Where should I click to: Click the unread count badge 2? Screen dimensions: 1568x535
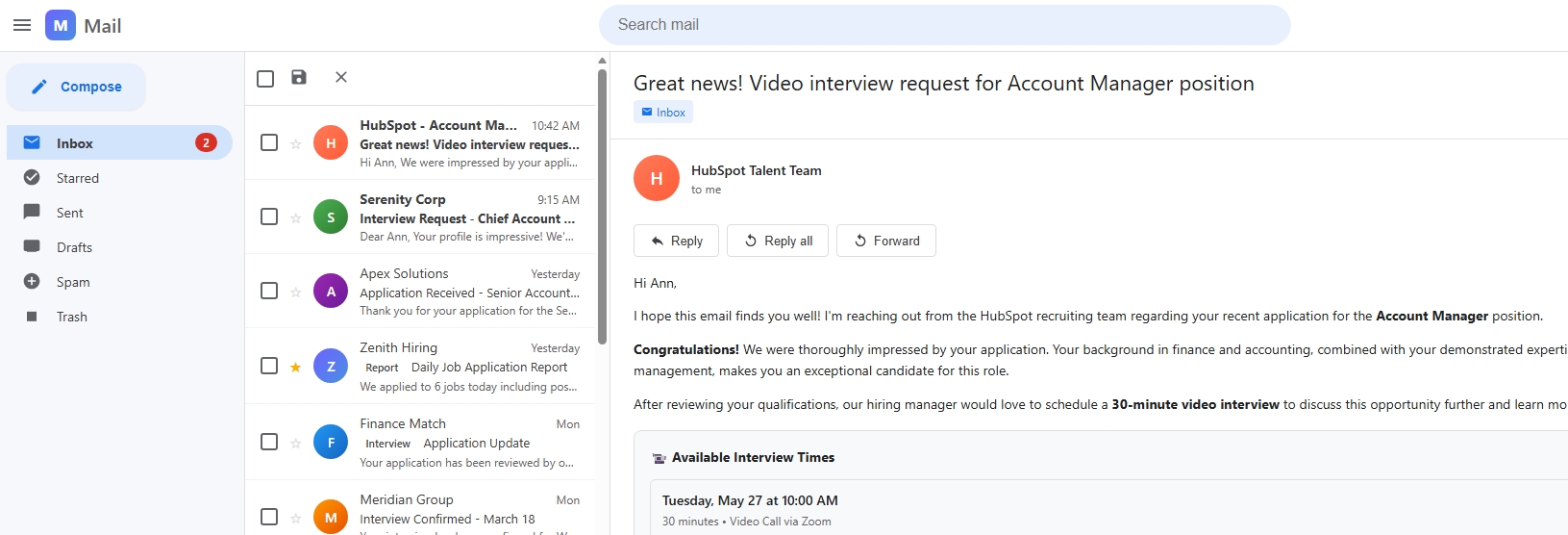coord(206,142)
